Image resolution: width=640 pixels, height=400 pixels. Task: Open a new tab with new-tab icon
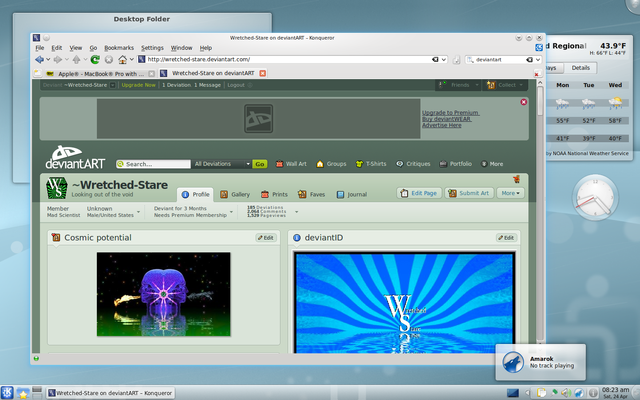(38, 73)
